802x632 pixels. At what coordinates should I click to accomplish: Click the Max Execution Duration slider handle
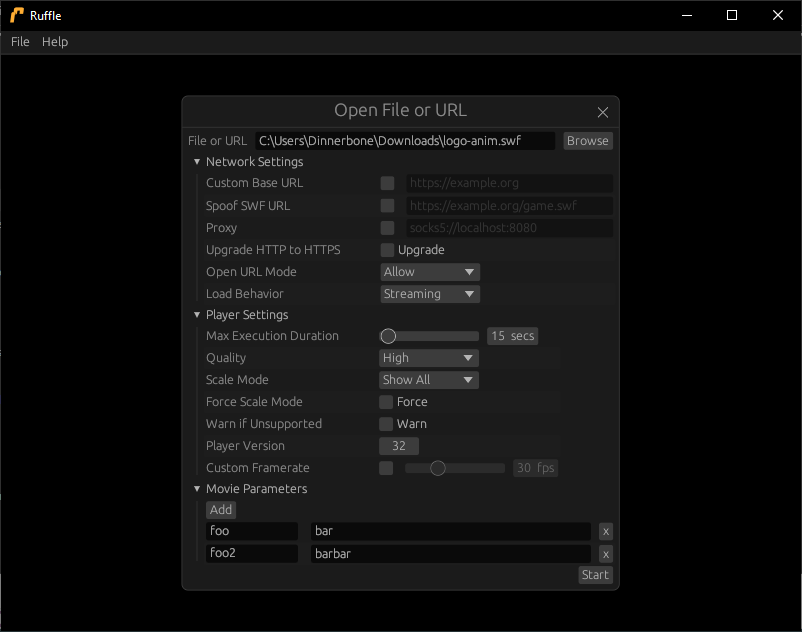(x=388, y=336)
